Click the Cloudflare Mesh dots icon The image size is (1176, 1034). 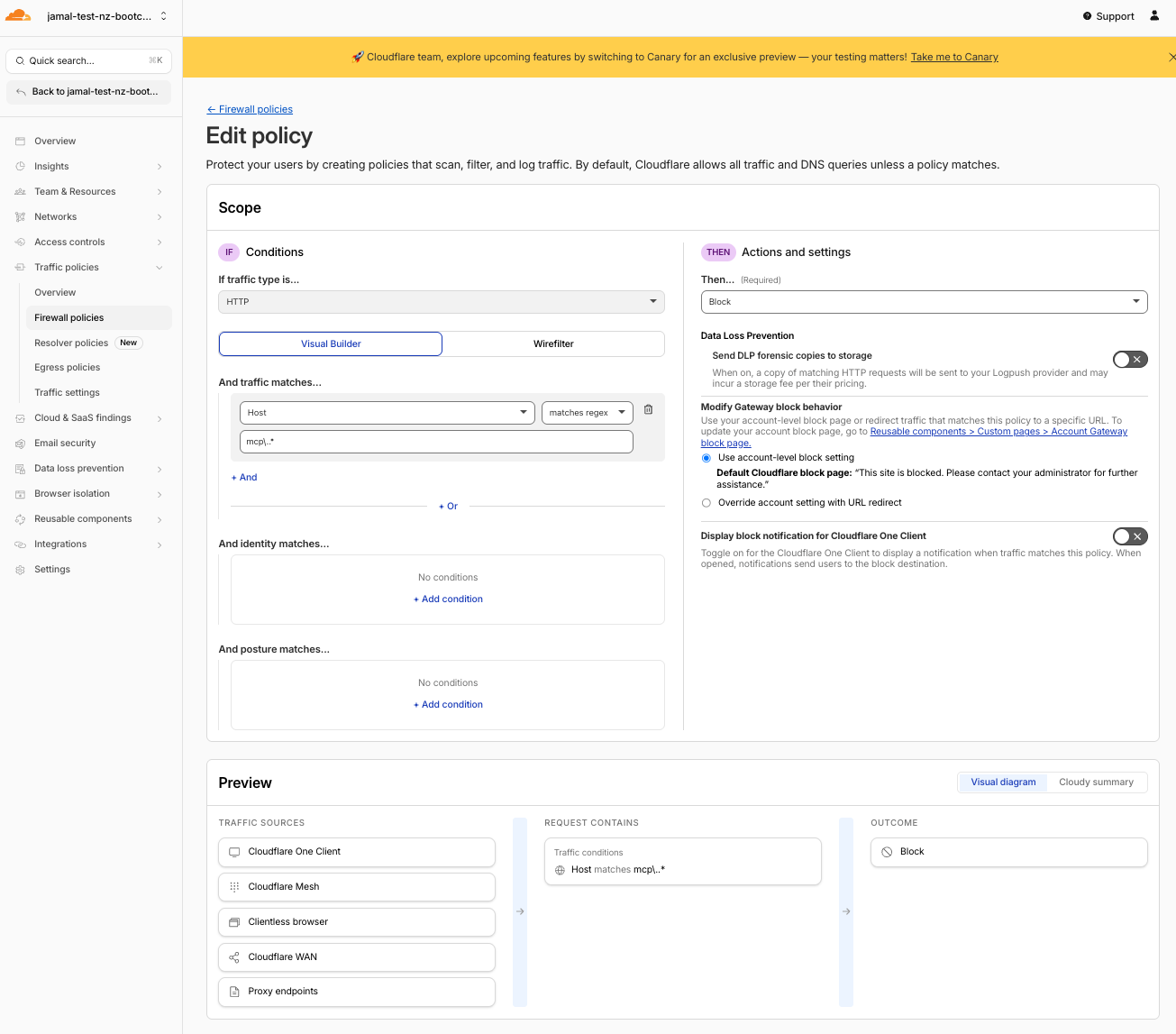click(234, 887)
